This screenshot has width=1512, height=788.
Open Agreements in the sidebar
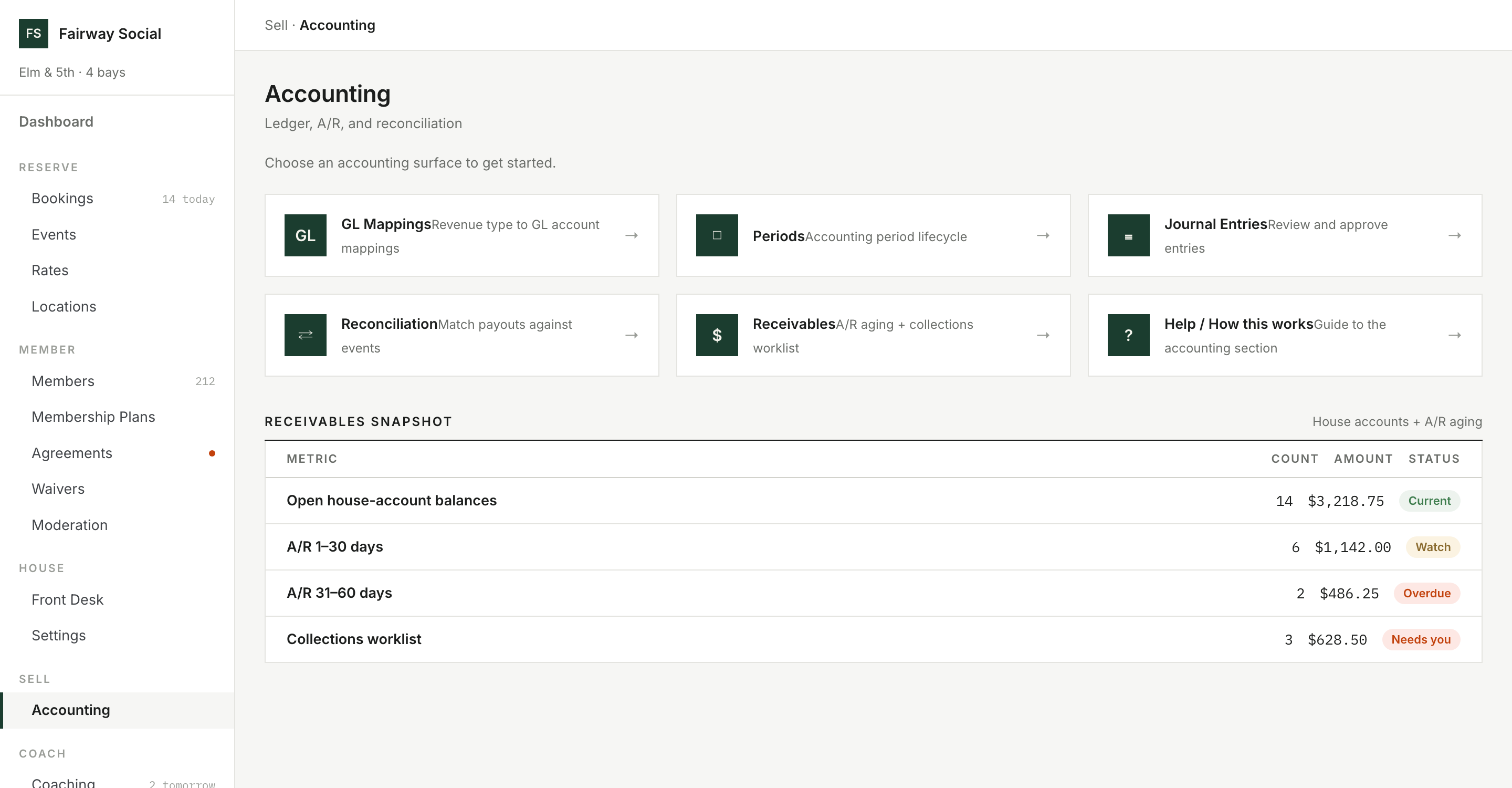pos(118,453)
